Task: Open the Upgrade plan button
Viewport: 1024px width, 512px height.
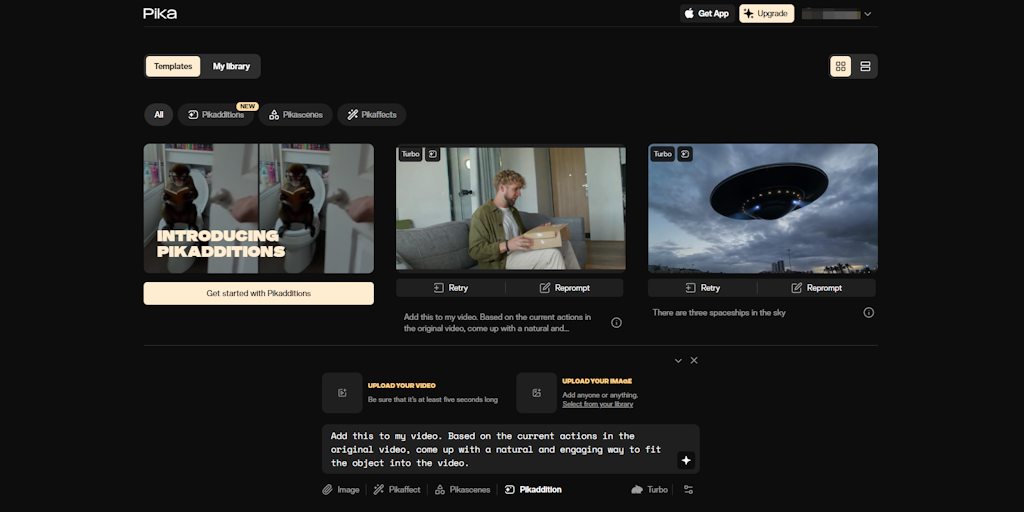Action: (x=766, y=13)
